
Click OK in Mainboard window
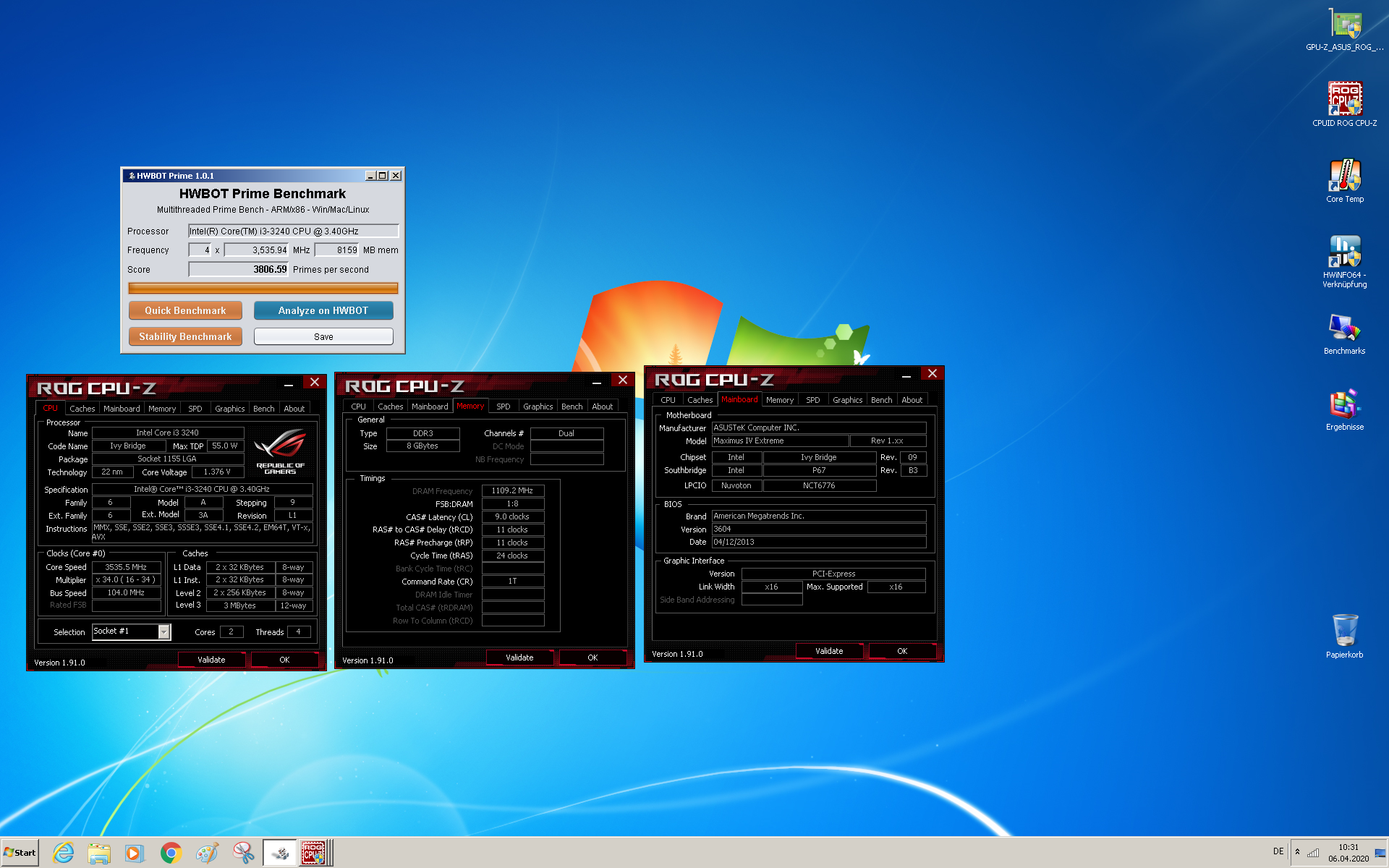tap(902, 651)
